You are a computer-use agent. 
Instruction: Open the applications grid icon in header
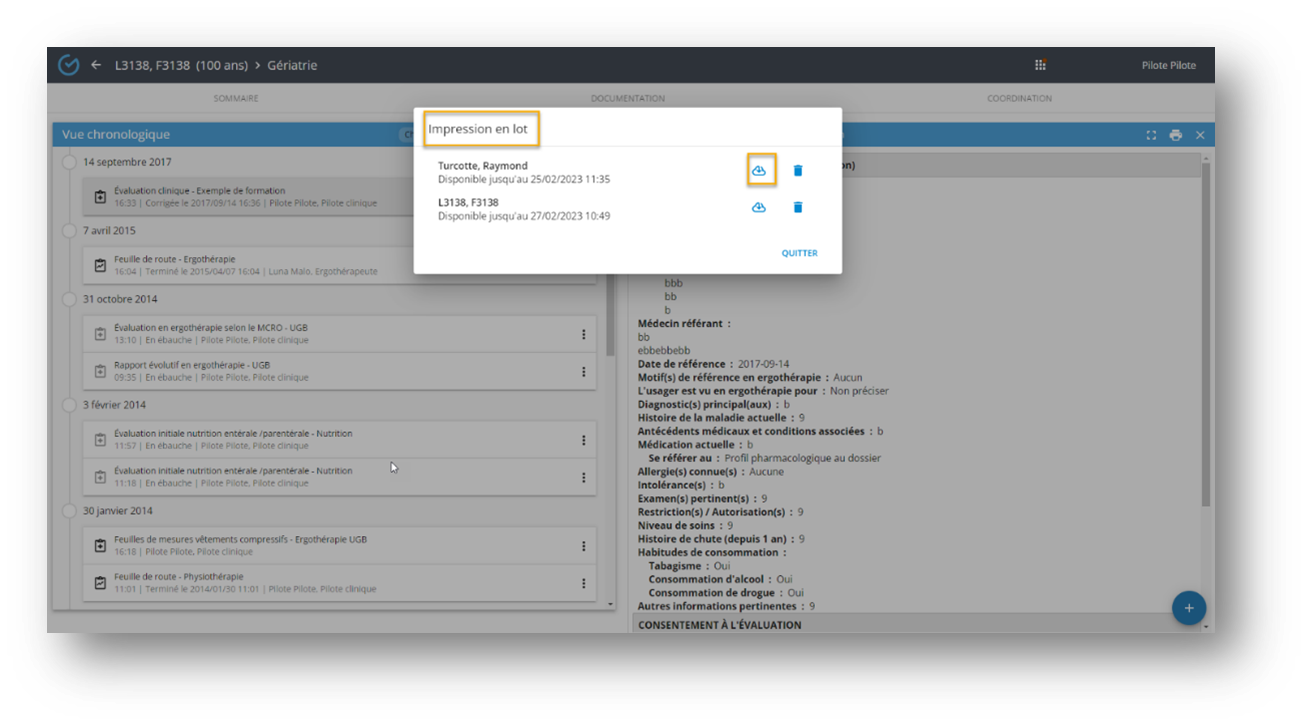point(1040,65)
